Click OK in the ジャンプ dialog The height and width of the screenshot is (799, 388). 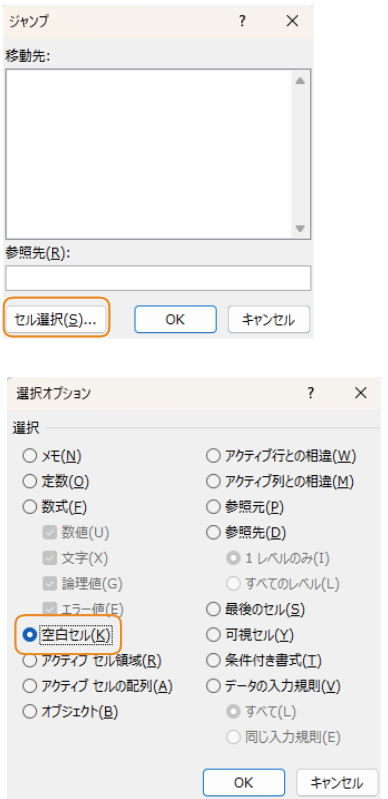tap(175, 319)
